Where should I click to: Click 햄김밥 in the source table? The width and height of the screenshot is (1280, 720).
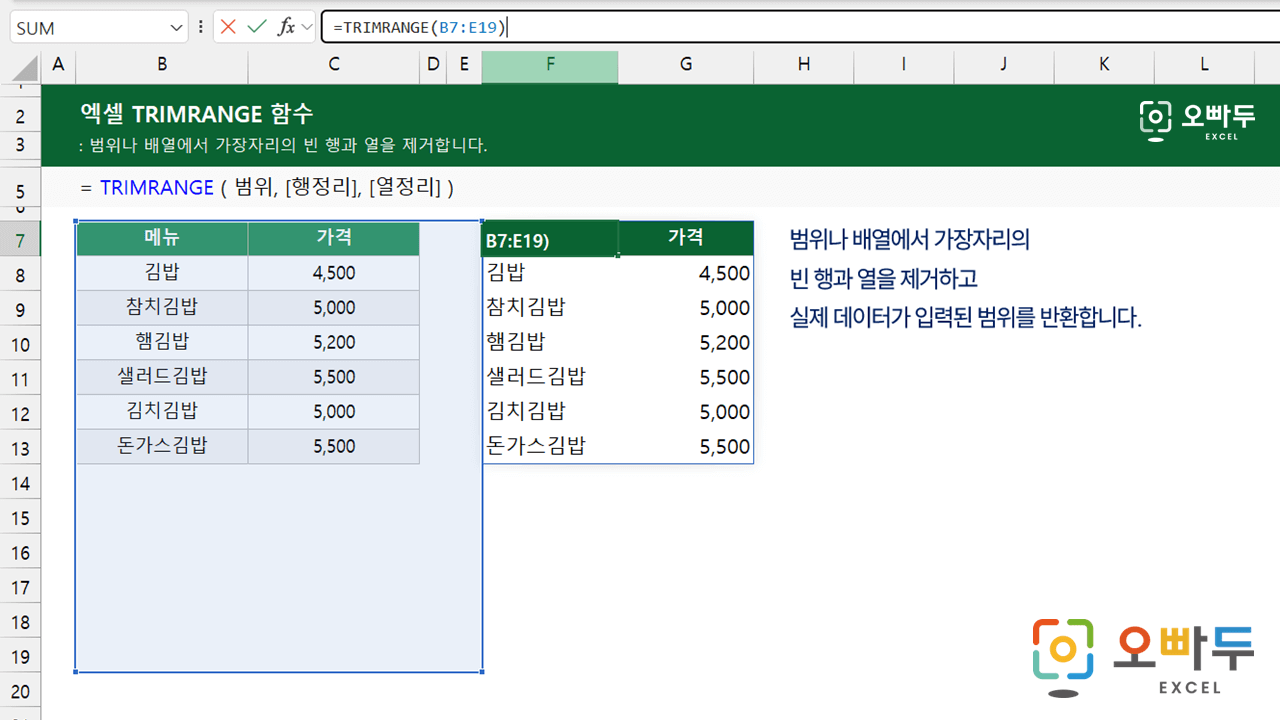click(x=162, y=342)
